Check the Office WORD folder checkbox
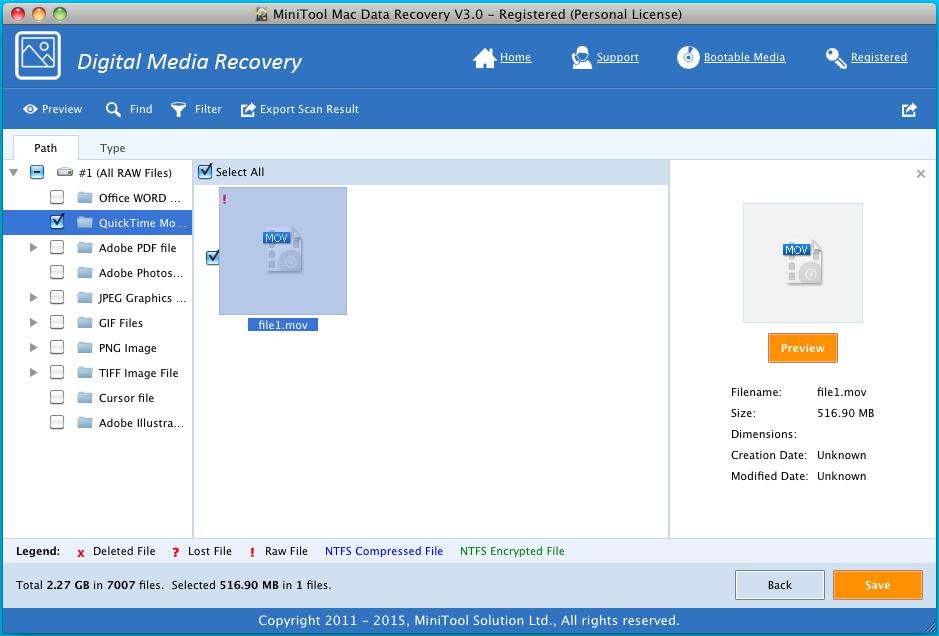Screen dimensions: 939x636 [x=57, y=197]
